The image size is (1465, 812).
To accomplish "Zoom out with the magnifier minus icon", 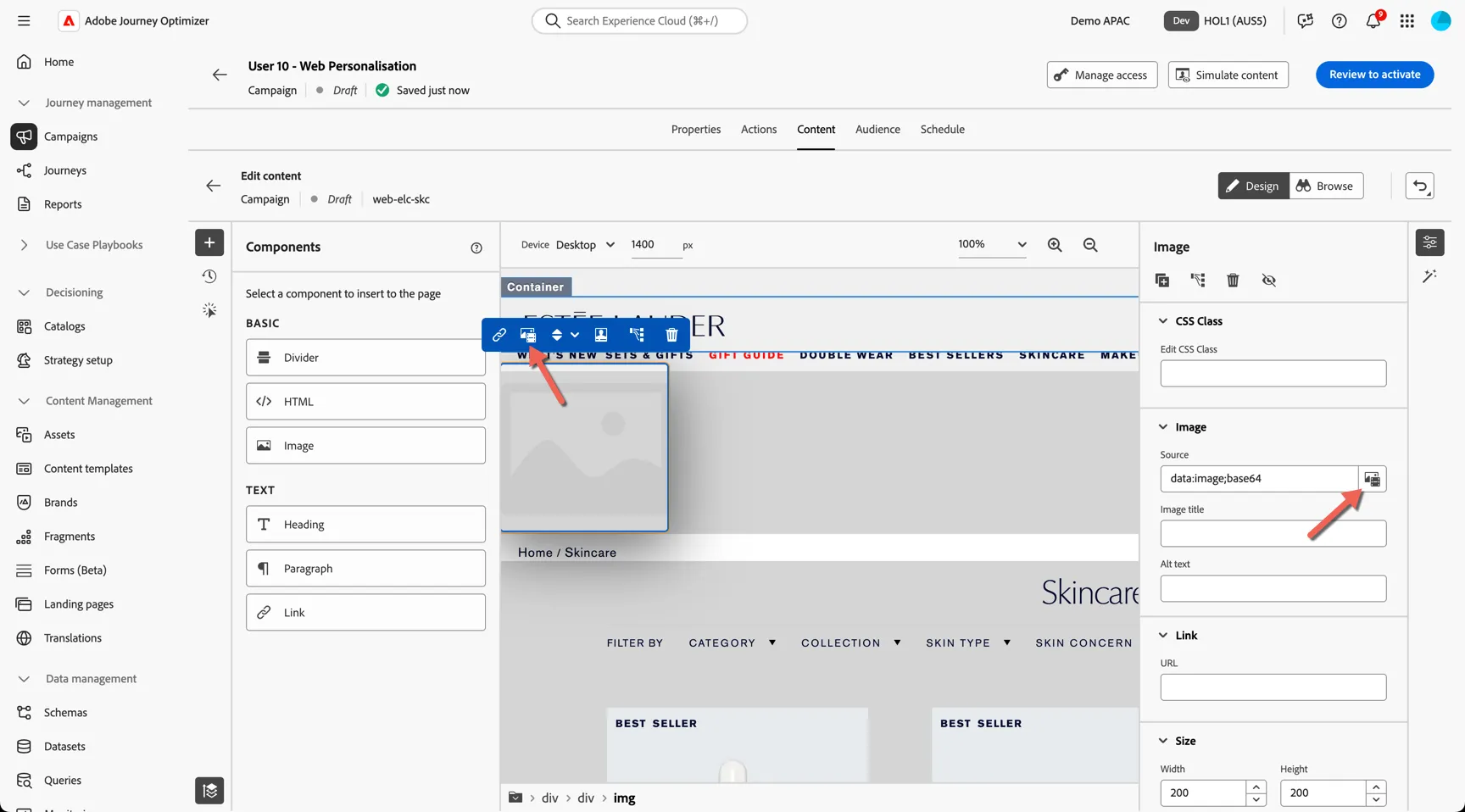I will (x=1090, y=245).
